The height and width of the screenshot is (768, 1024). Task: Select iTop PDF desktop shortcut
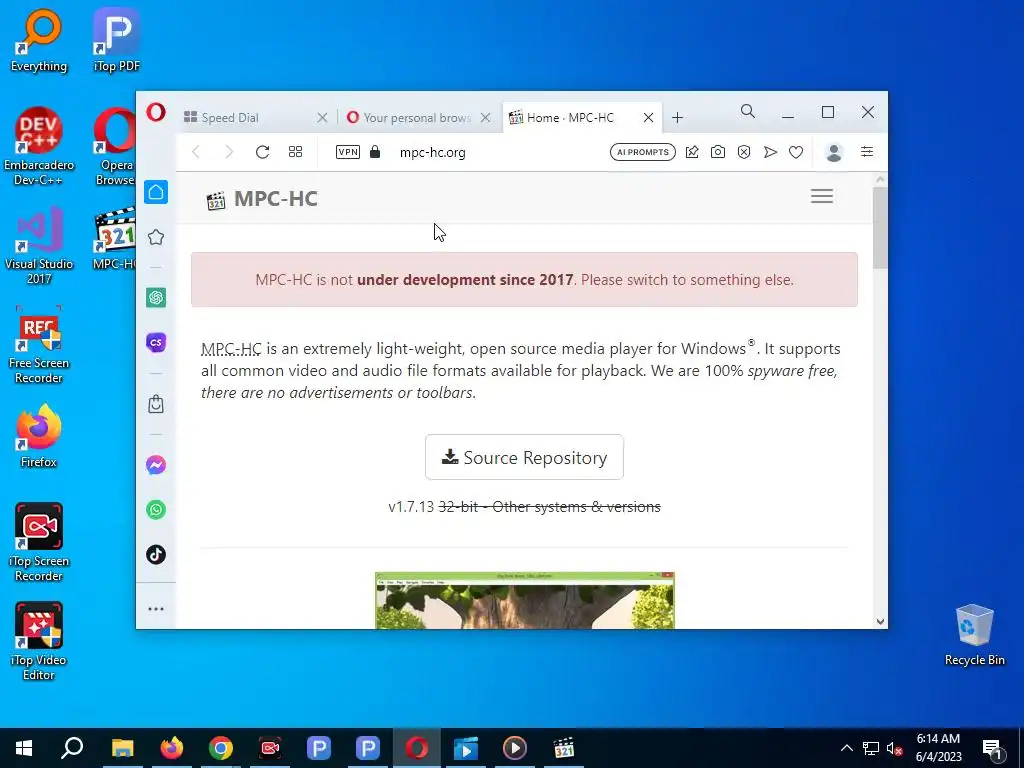tap(116, 40)
